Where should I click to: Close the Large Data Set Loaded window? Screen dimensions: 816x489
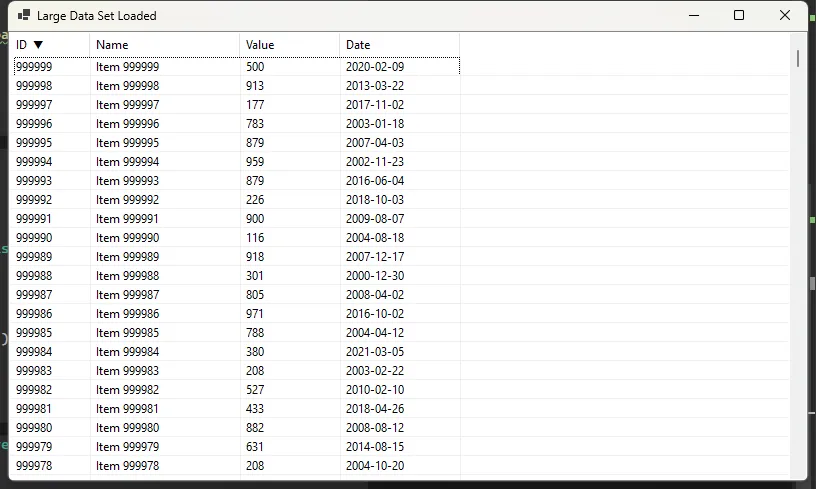point(785,15)
